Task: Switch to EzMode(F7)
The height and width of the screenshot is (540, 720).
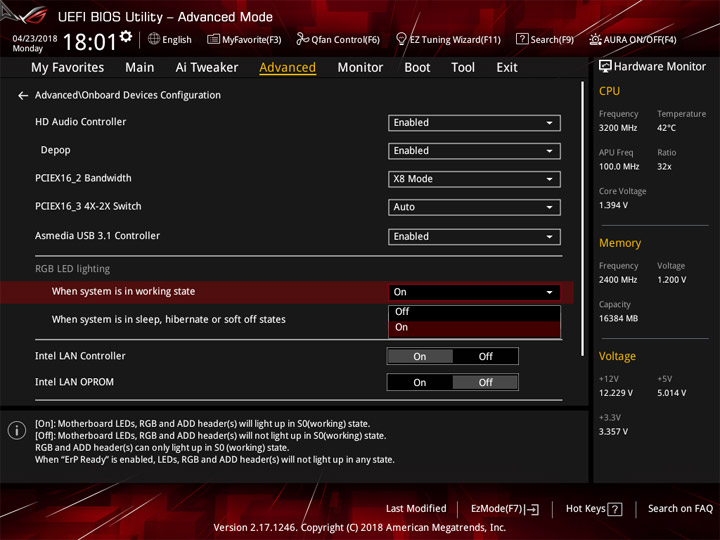Action: tap(505, 509)
